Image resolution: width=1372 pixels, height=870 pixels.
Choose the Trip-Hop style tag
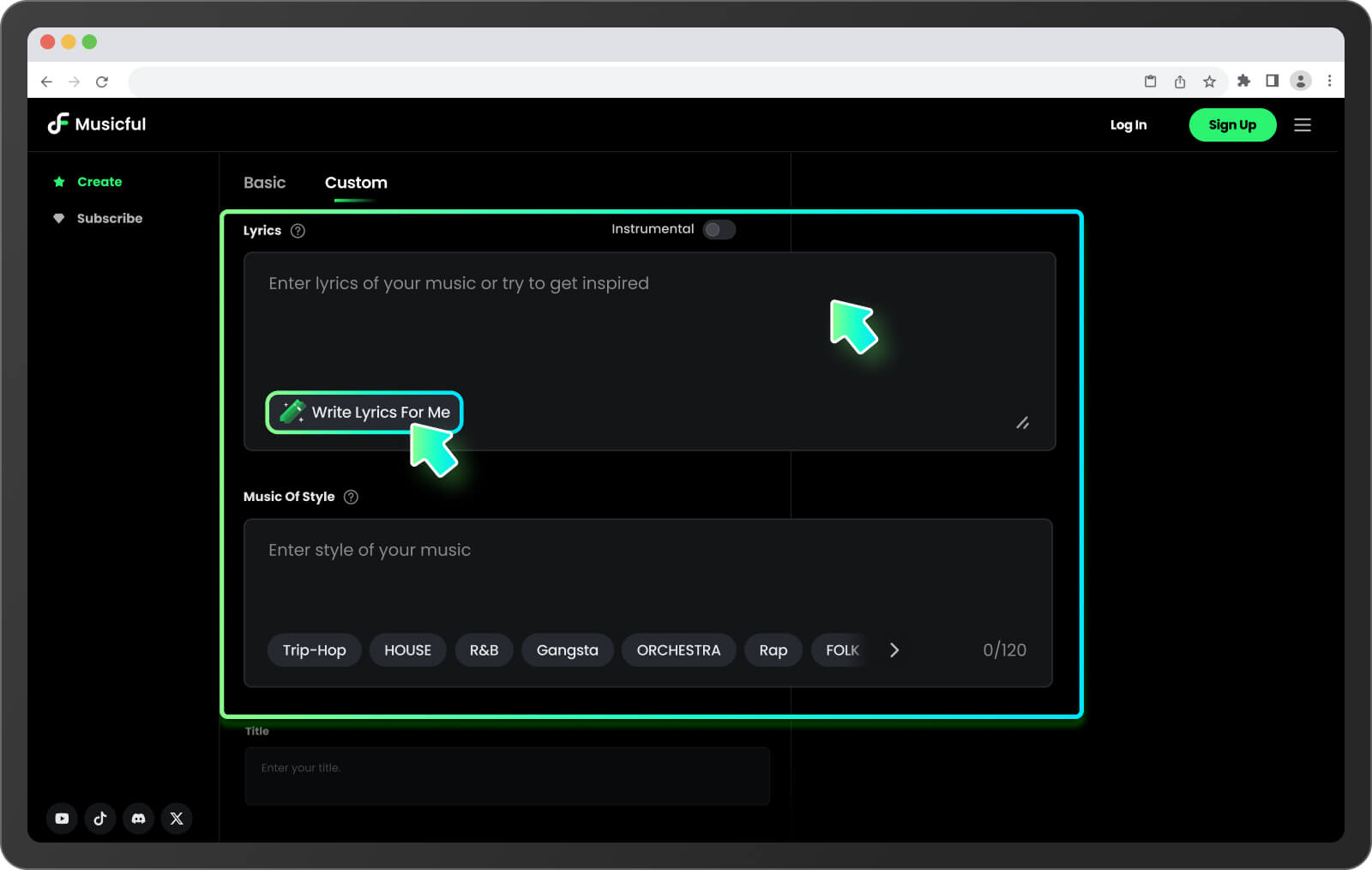click(314, 650)
